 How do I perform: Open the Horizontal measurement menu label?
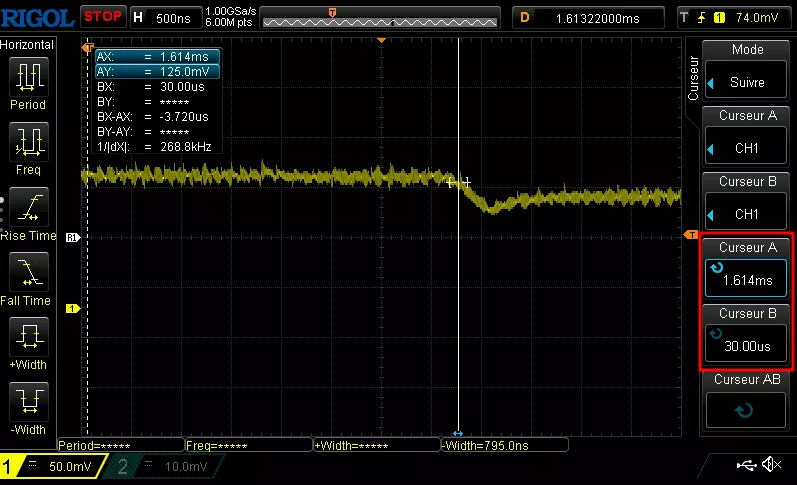[x=29, y=46]
